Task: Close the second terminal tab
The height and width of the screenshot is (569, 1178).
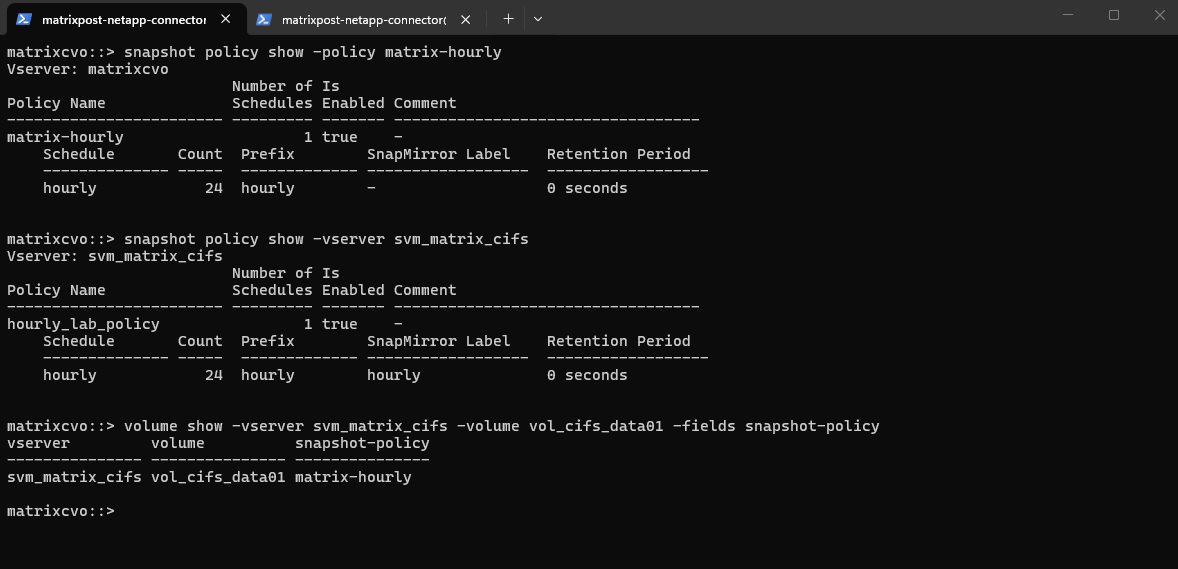Action: pyautogui.click(x=467, y=18)
